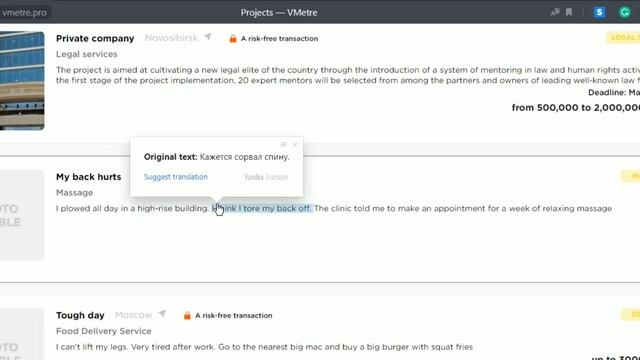This screenshot has height=360, width=640.
Task: Click the translate icon in browser bar
Action: 555,12
